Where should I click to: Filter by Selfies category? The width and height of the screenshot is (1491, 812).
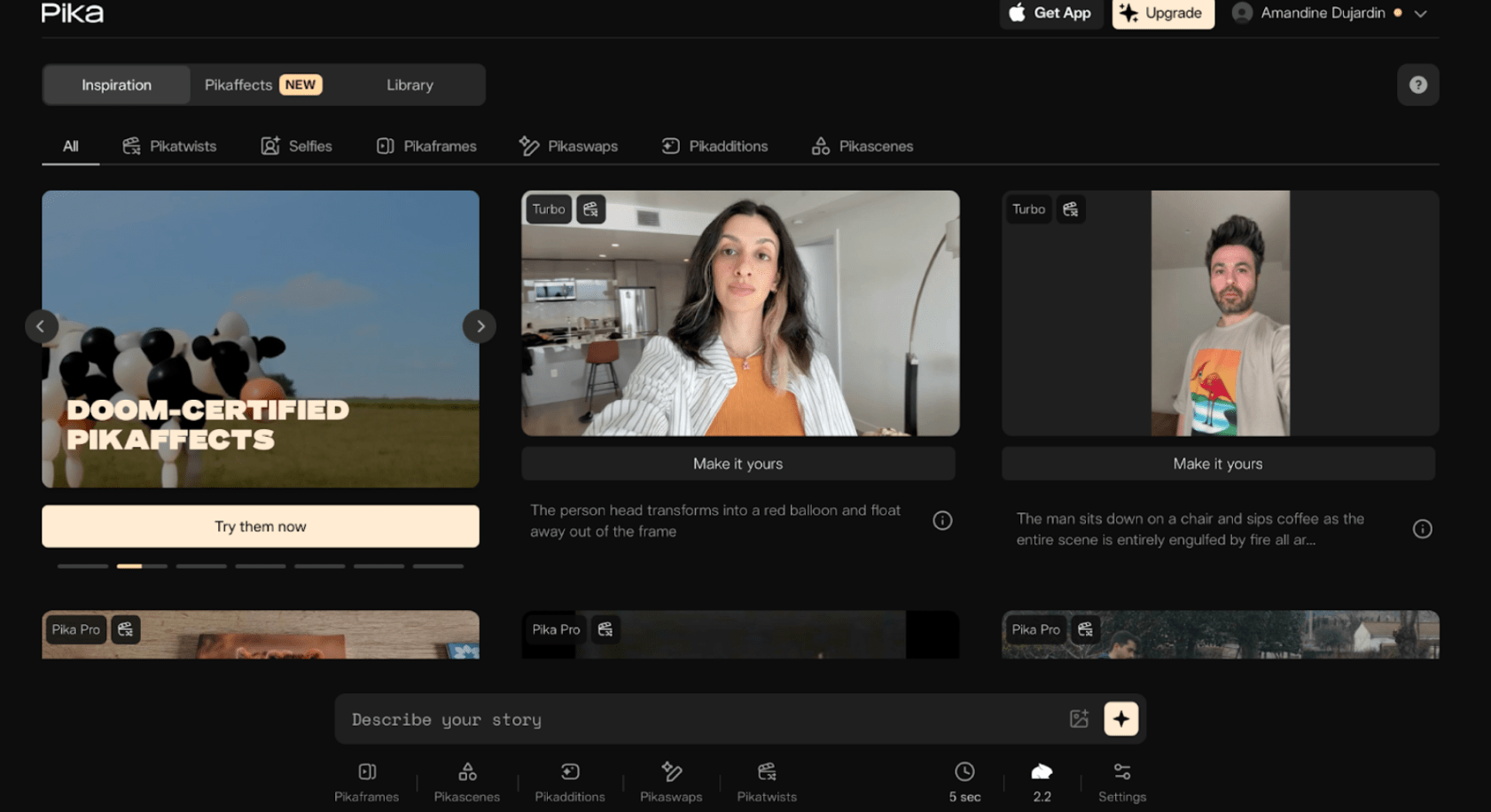pyautogui.click(x=296, y=146)
